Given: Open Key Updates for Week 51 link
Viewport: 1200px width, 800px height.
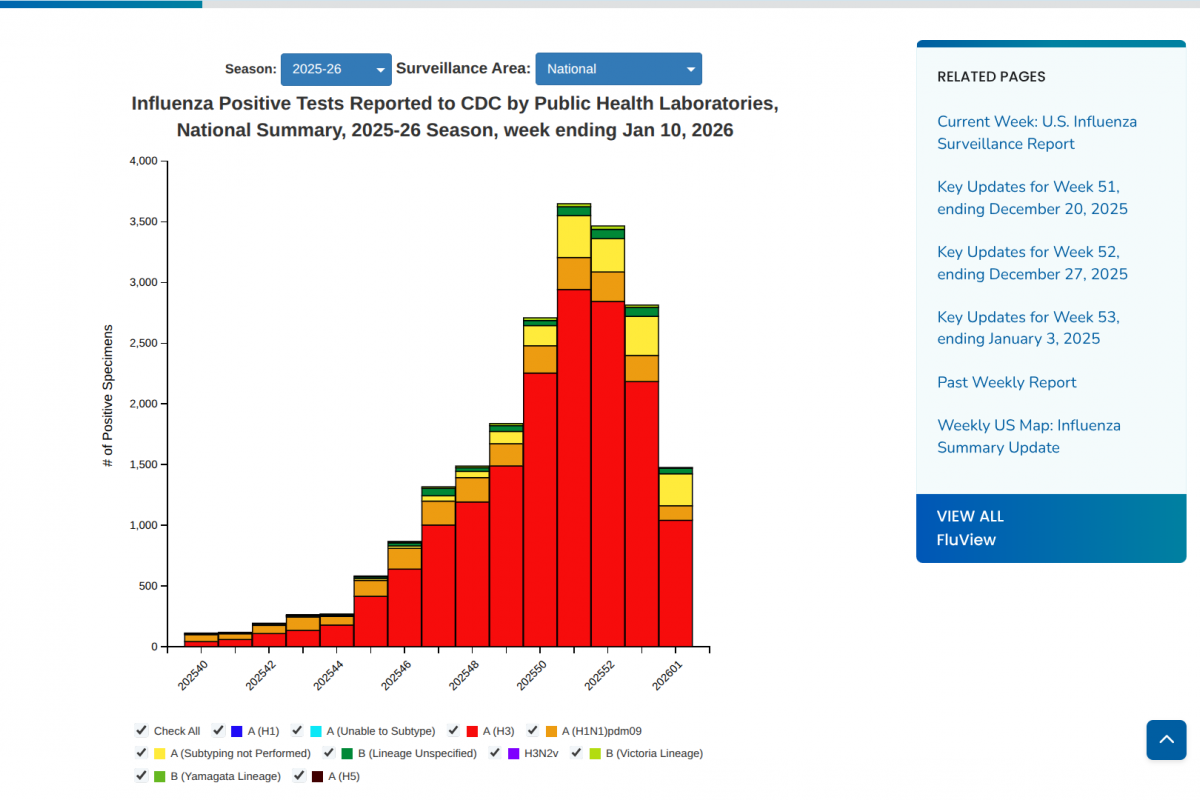Looking at the screenshot, I should [x=1031, y=198].
